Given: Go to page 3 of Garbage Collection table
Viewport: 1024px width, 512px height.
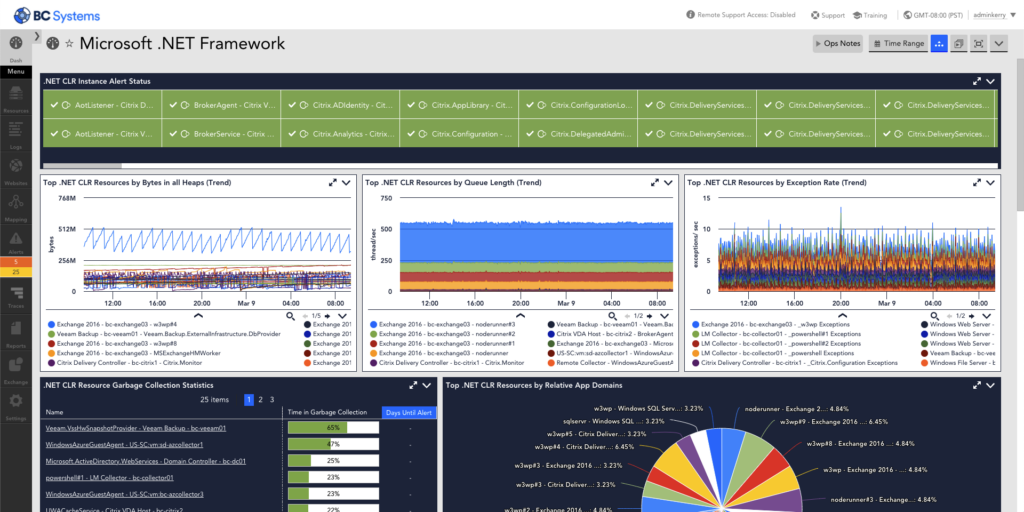Looking at the screenshot, I should tap(272, 400).
